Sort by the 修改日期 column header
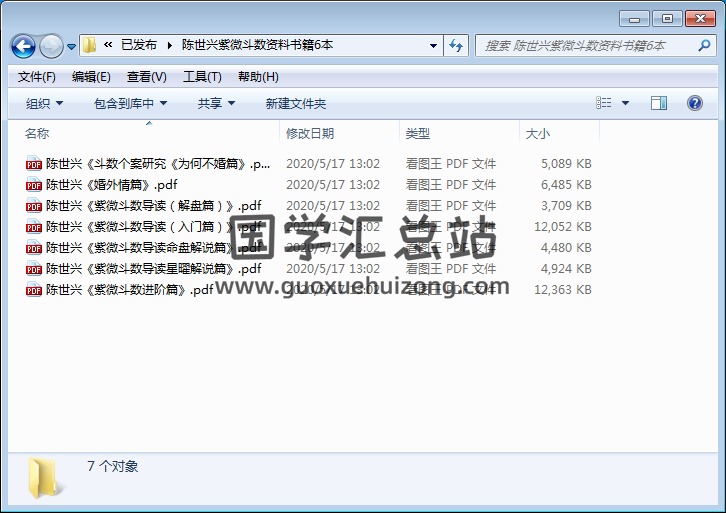Image resolution: width=726 pixels, height=513 pixels. (x=310, y=133)
